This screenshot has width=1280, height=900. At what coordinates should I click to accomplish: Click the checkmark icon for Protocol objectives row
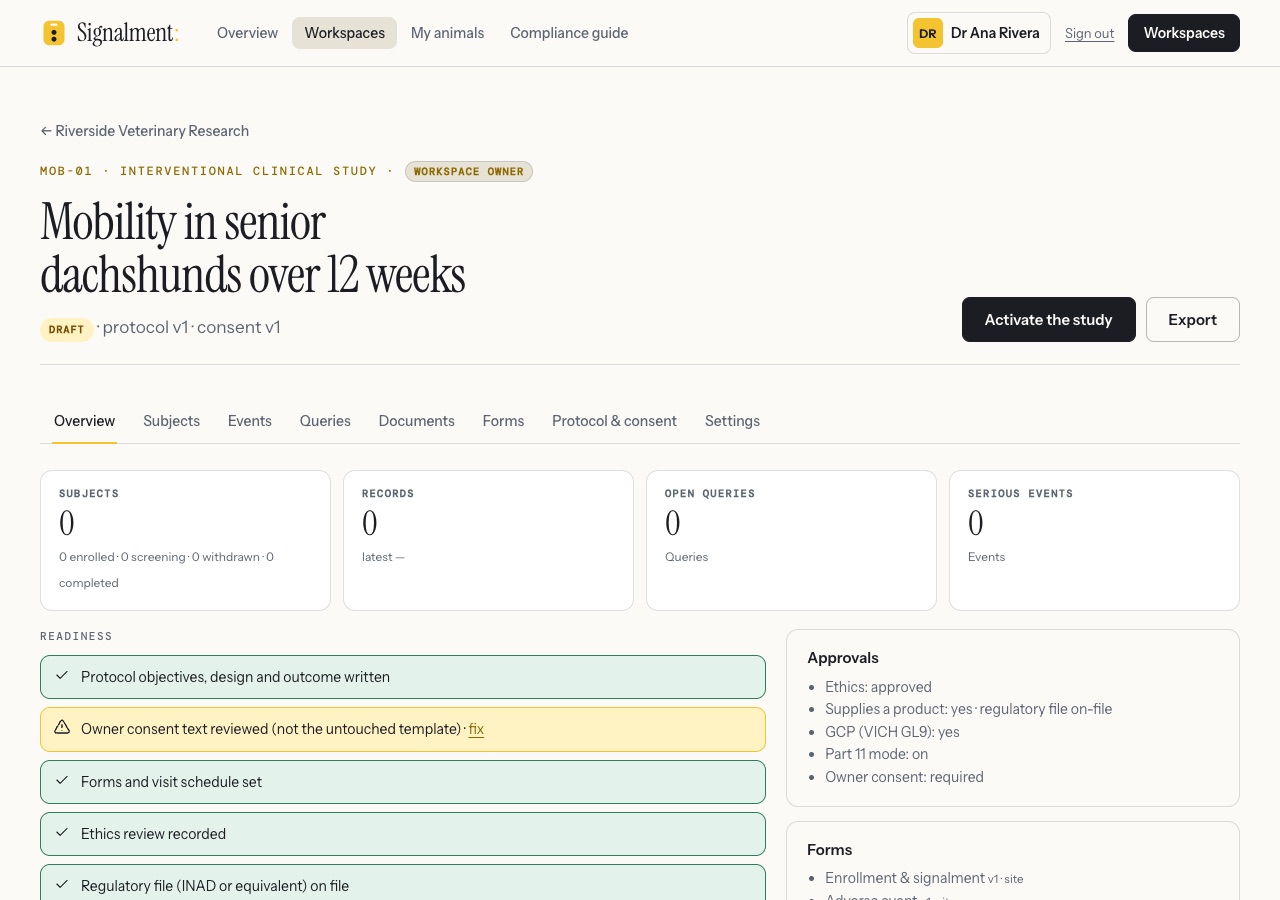pyautogui.click(x=62, y=676)
